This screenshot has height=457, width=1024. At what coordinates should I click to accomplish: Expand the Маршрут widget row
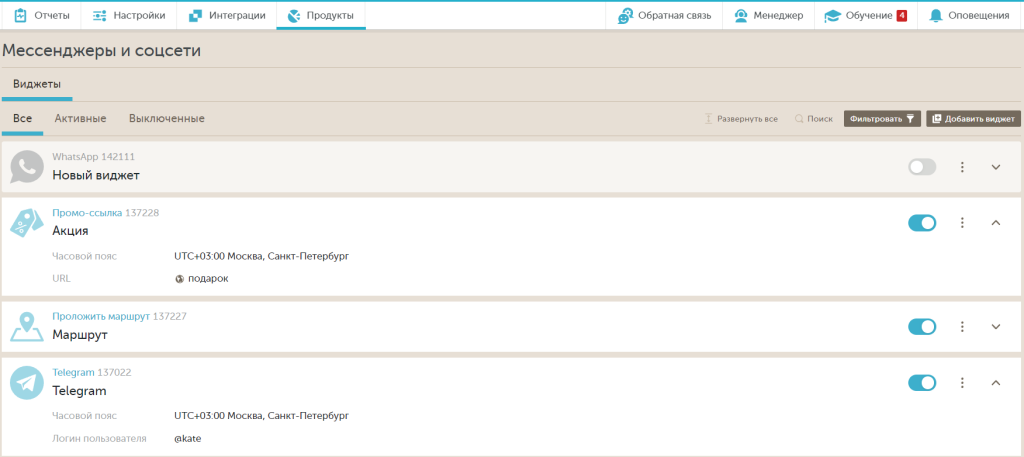pyautogui.click(x=996, y=326)
